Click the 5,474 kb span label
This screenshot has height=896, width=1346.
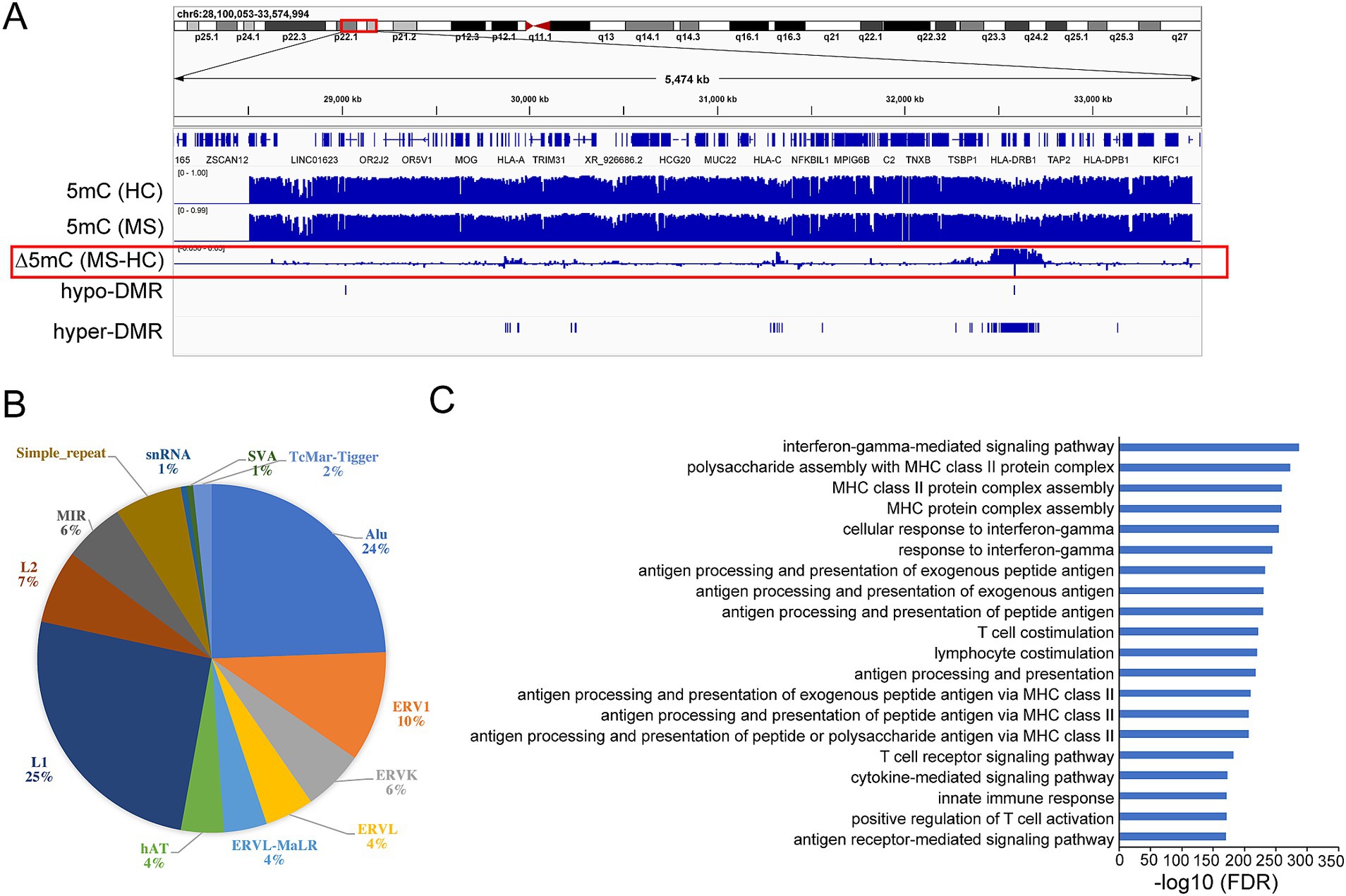tap(687, 80)
